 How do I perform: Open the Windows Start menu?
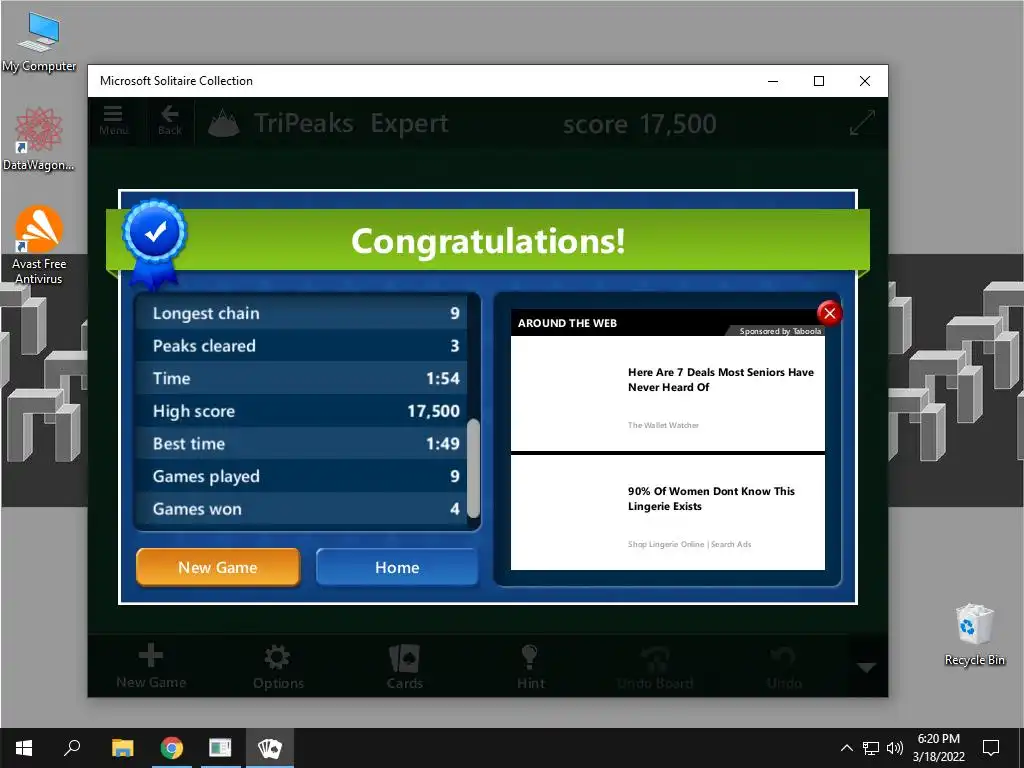click(24, 748)
